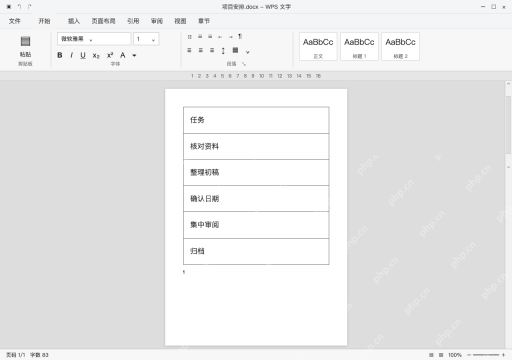Switch to the 审阅 tab
The image size is (512, 360).
pos(157,21)
